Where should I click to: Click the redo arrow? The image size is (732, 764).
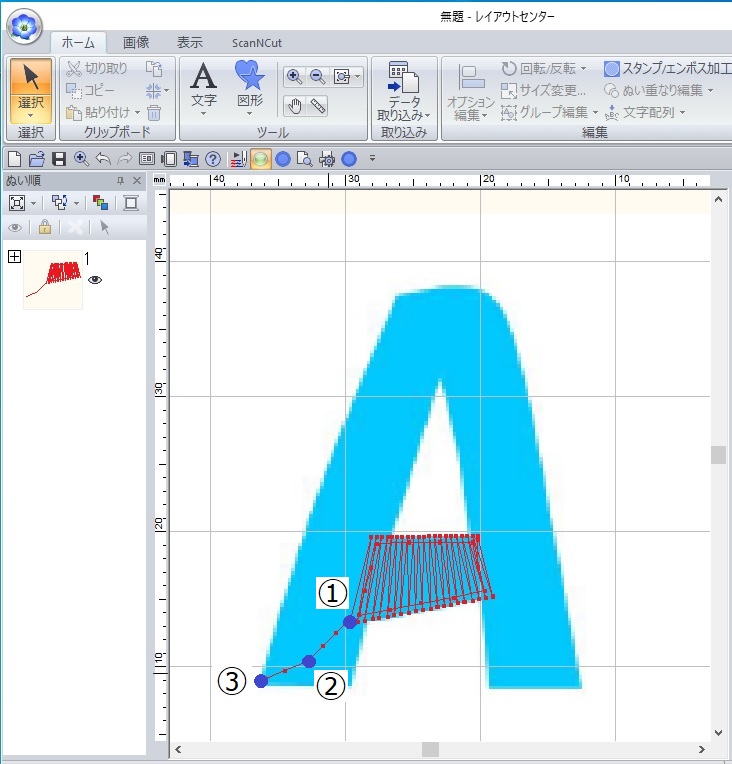tap(125, 159)
